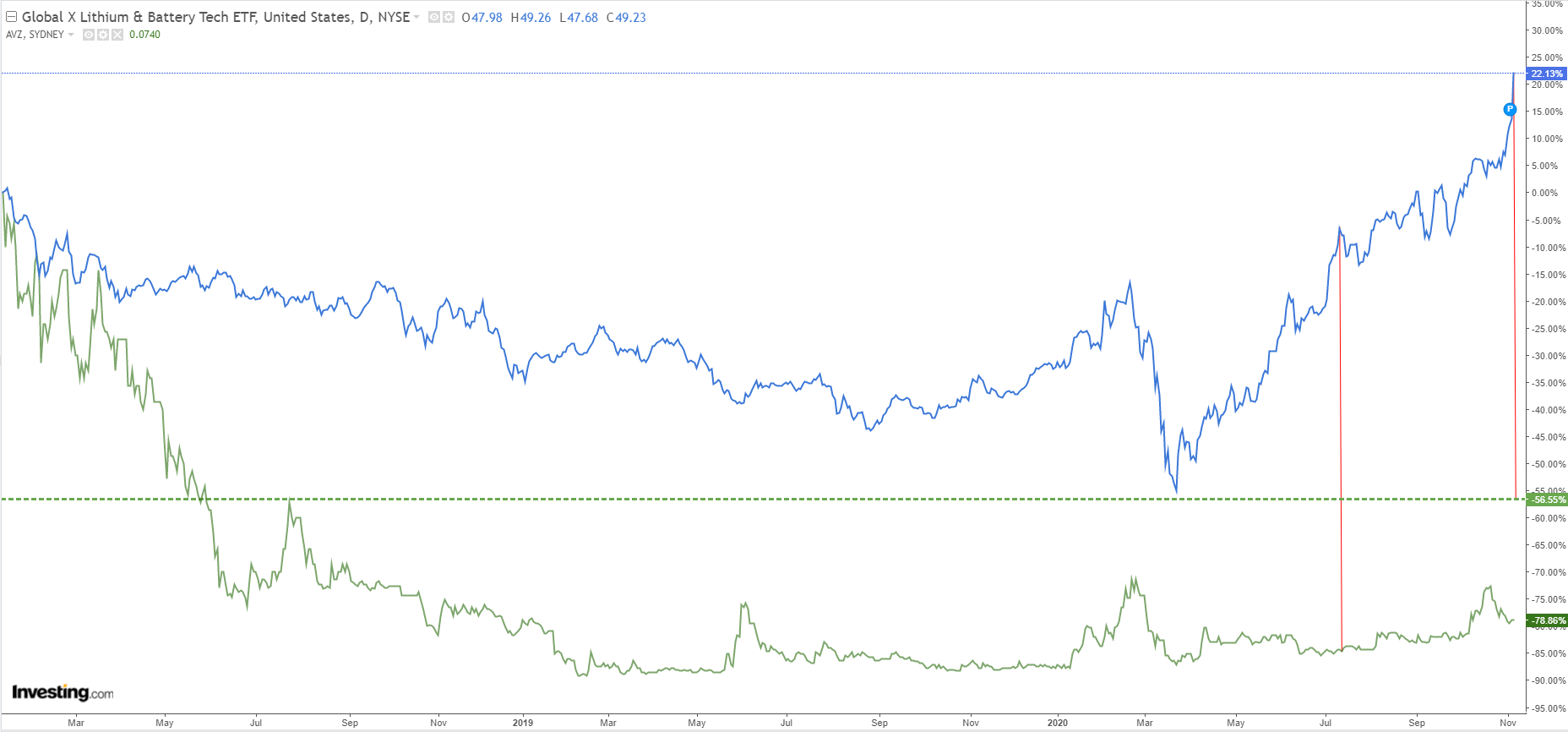Click the low value L47.68
Image resolution: width=1568 pixels, height=732 pixels.
click(x=579, y=17)
